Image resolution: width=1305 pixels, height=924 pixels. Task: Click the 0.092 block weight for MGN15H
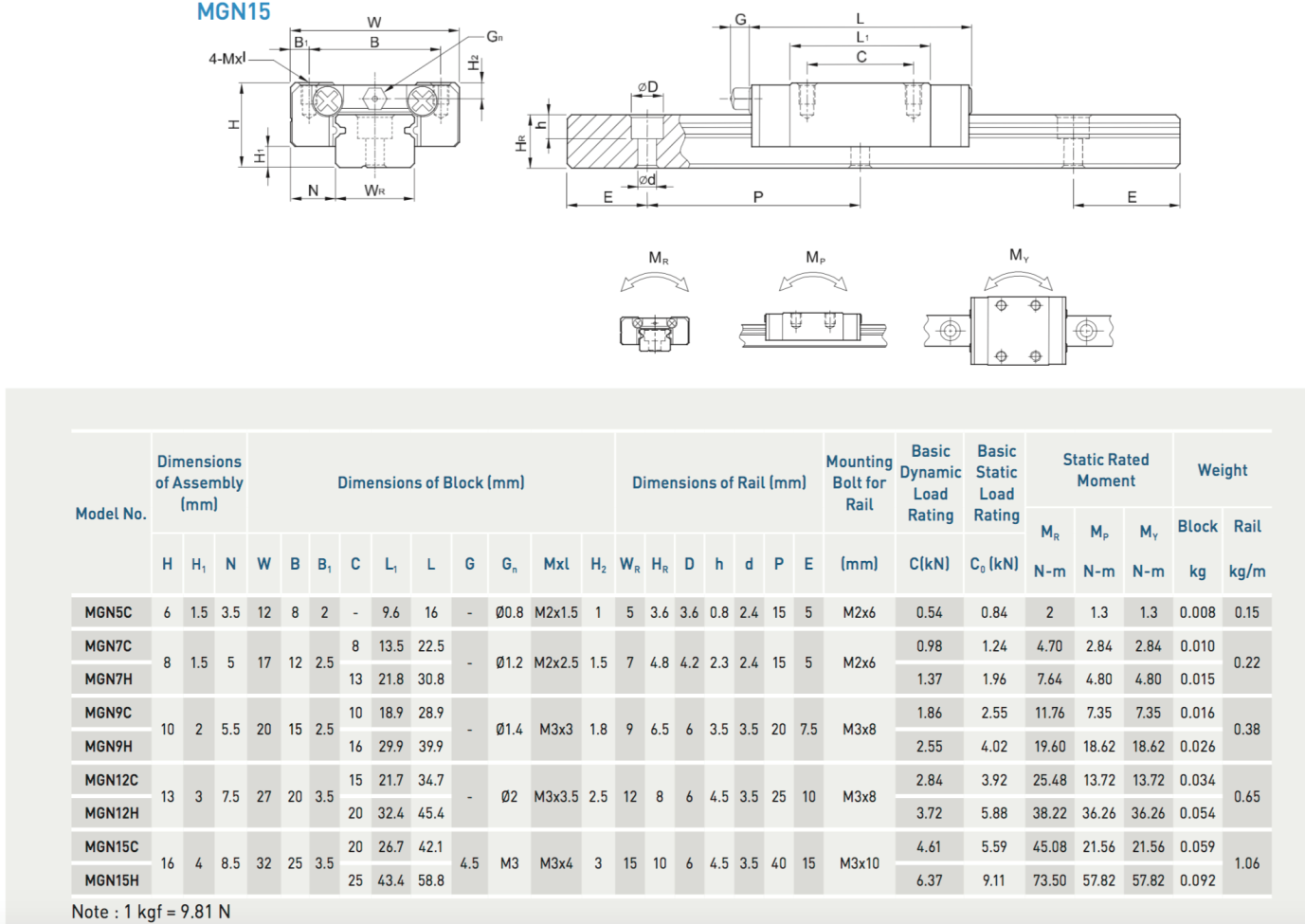[x=1198, y=880]
